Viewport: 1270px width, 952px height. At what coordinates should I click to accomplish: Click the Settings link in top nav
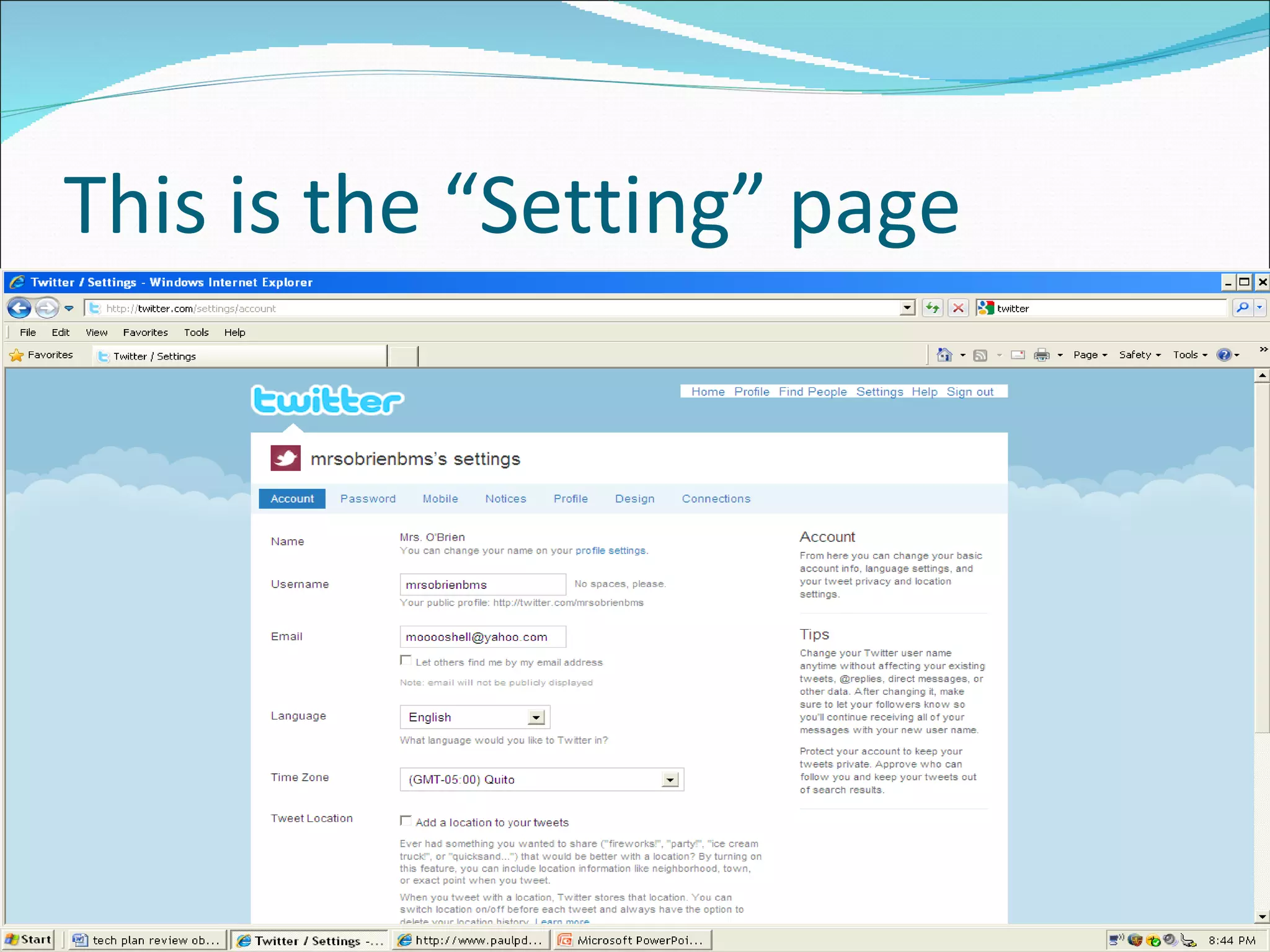tap(879, 392)
